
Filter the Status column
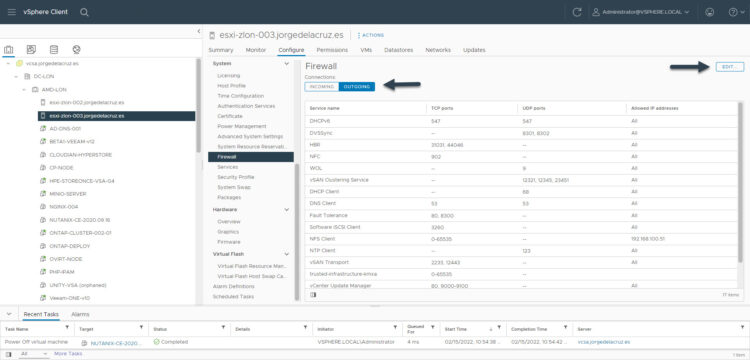(x=223, y=328)
